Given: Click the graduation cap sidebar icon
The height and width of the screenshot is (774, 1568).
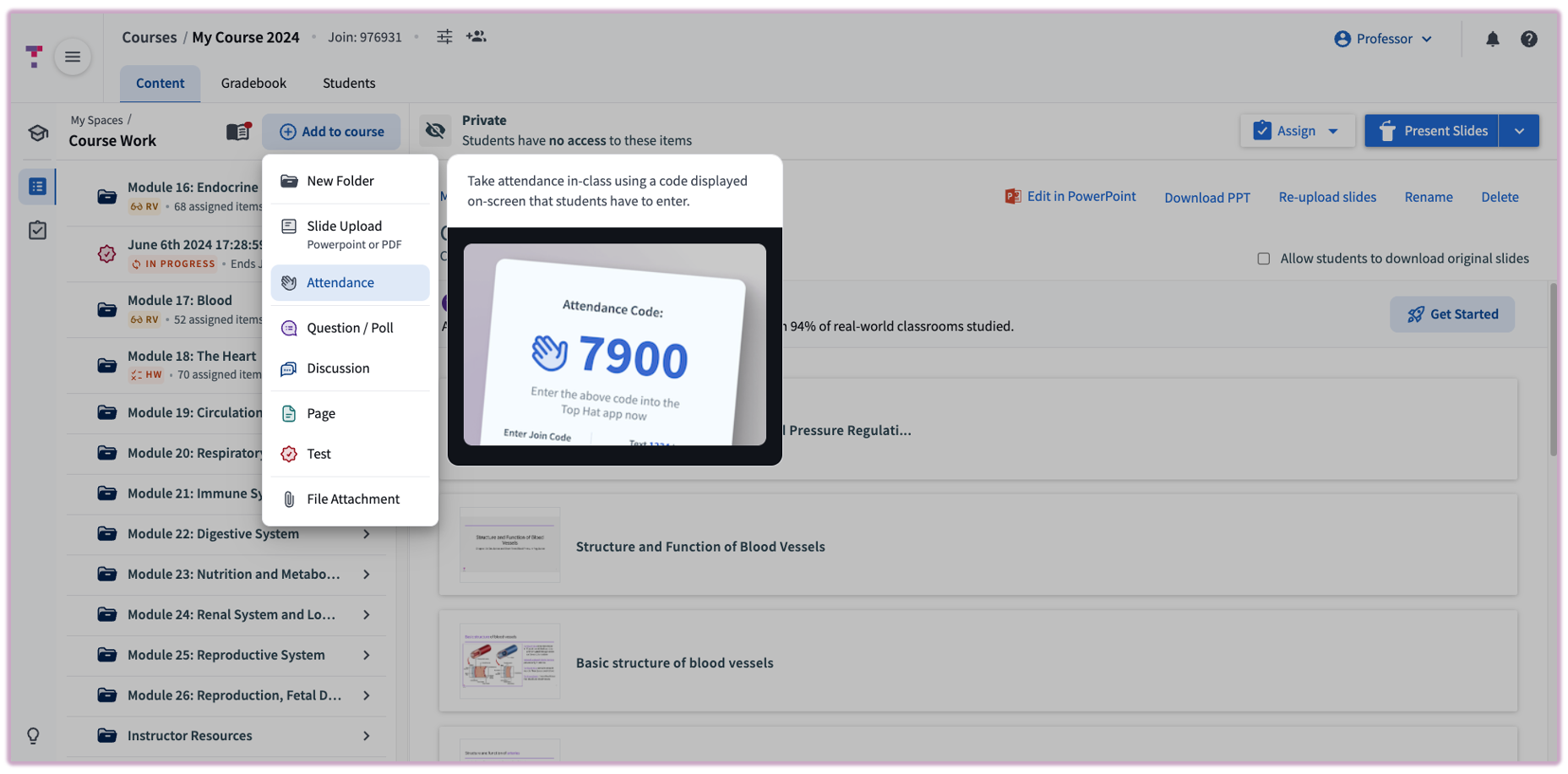Looking at the screenshot, I should click(x=38, y=133).
